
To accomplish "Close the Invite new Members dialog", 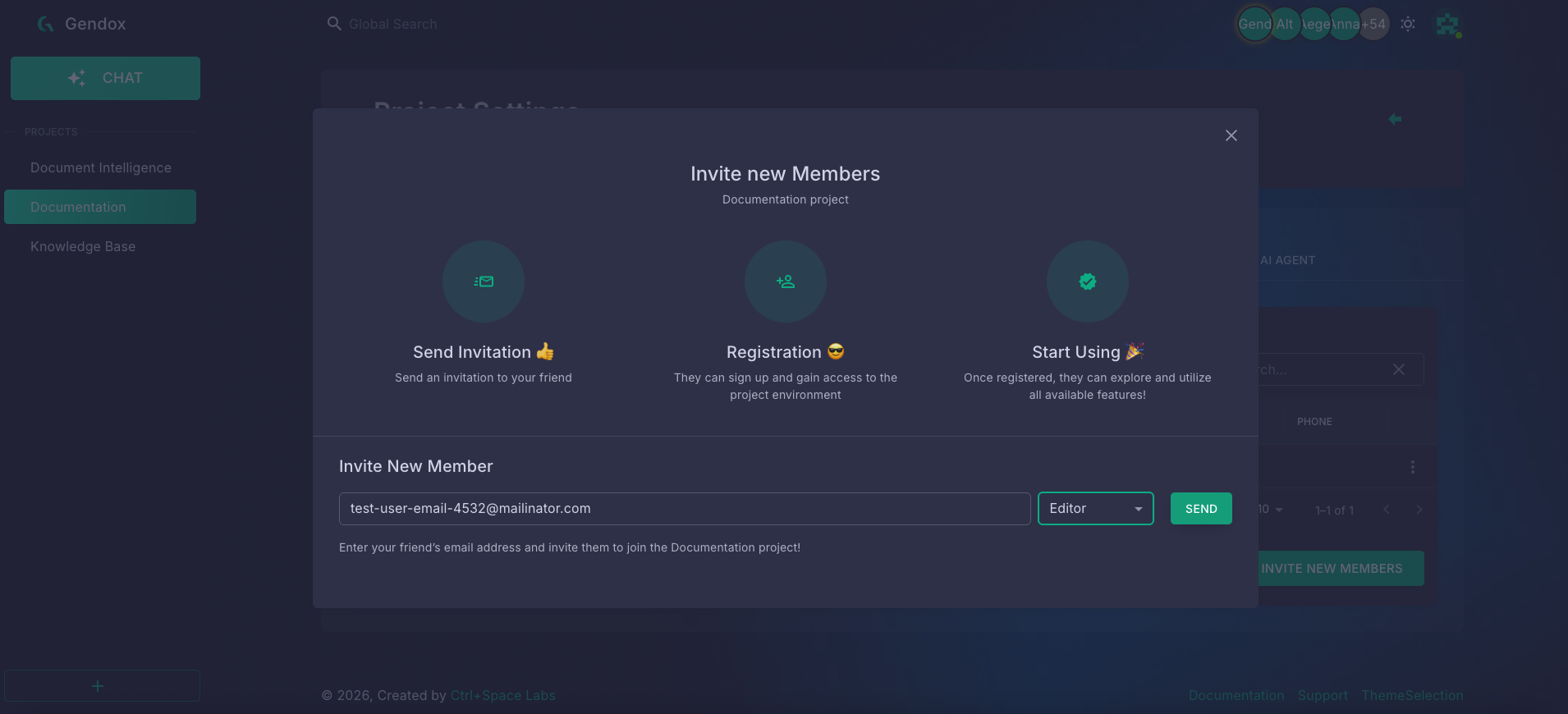I will click(1231, 135).
